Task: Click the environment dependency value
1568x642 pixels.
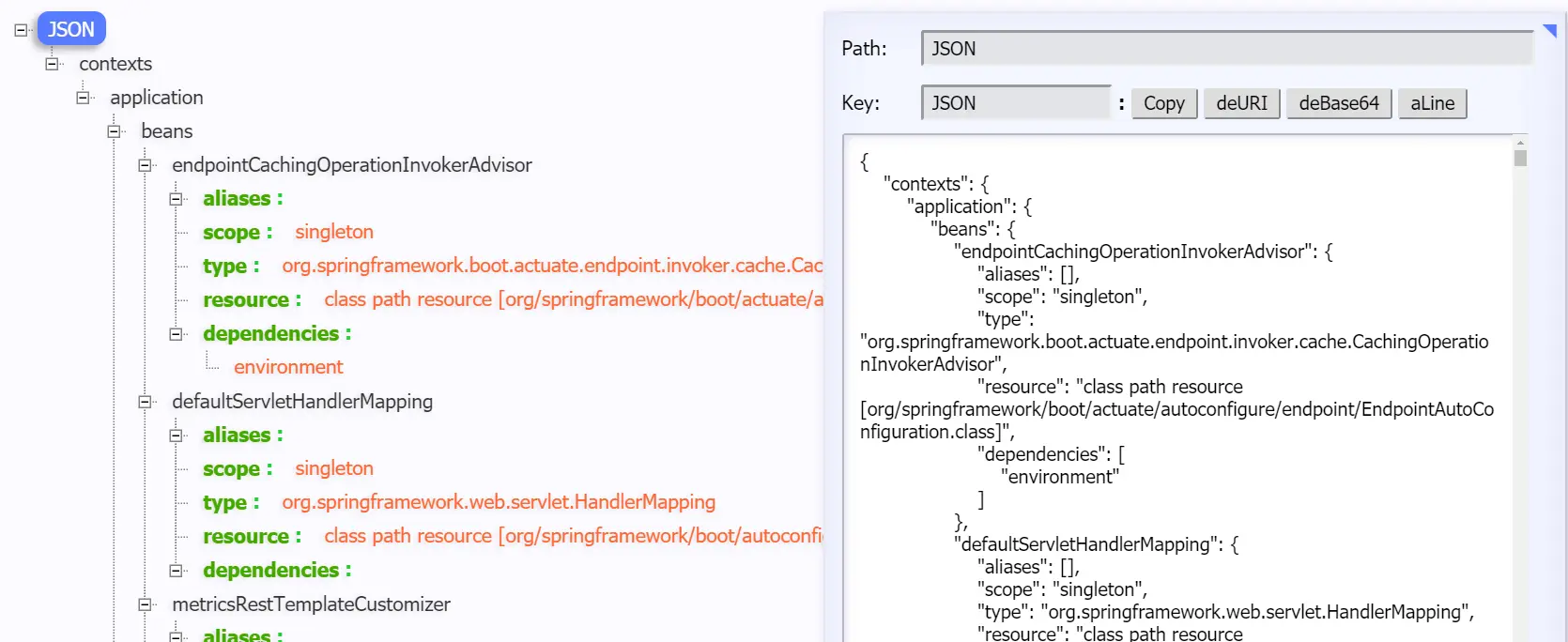Action: pyautogui.click(x=288, y=367)
